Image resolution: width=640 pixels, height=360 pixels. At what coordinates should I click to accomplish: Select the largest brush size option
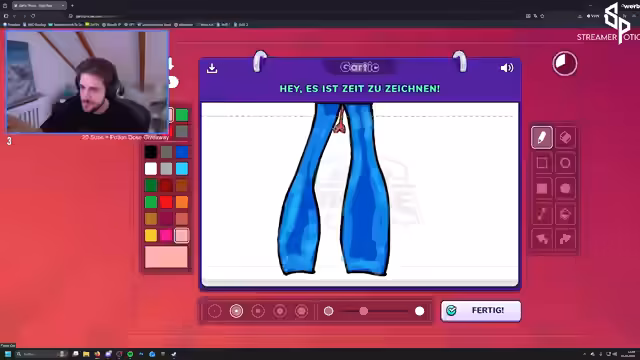[x=301, y=311]
